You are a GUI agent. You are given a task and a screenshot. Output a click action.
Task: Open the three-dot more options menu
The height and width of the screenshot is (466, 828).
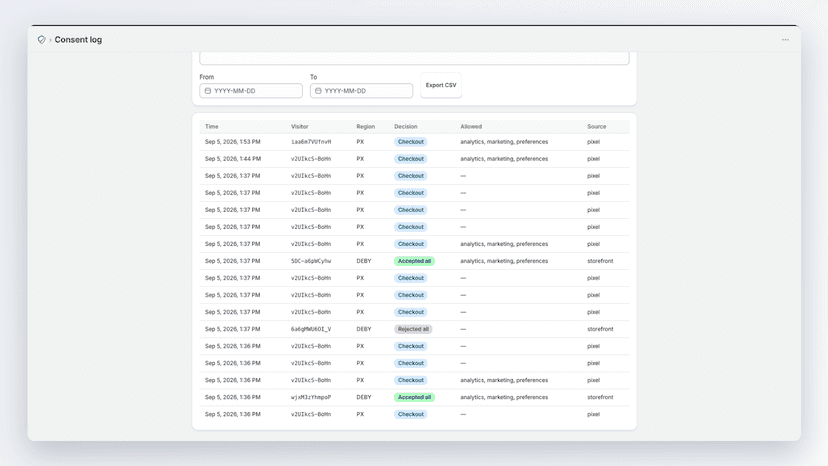coord(785,40)
